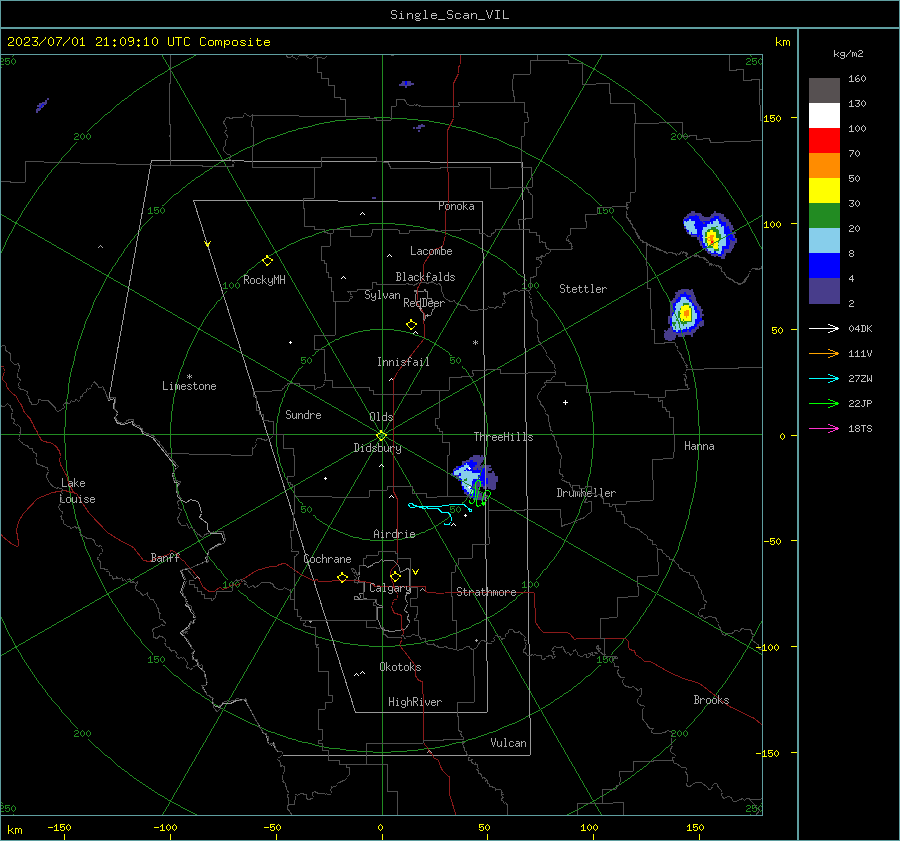Click the green 20-30 legend color swatch
The image size is (900, 841).
(x=824, y=215)
